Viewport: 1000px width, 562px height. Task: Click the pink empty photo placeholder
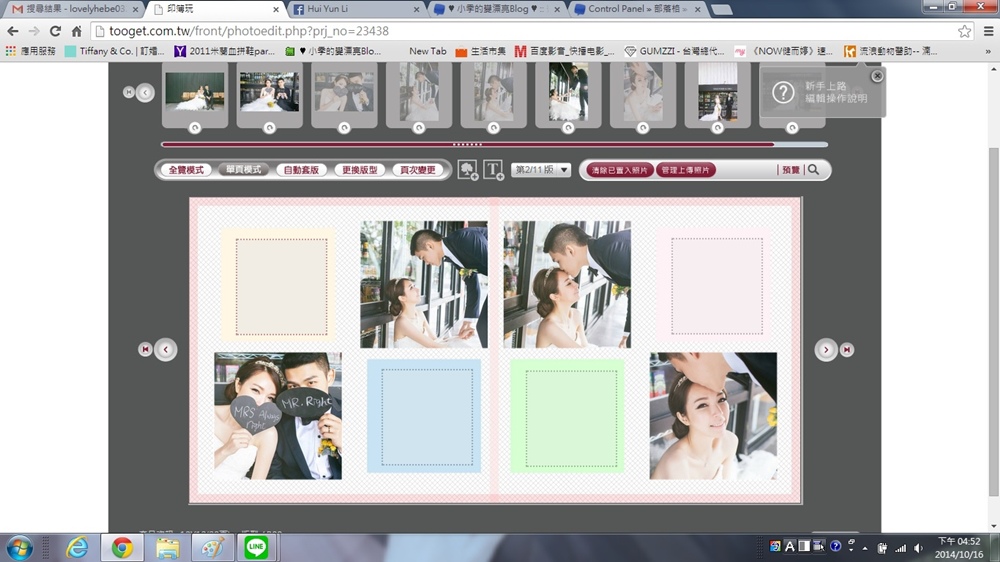tap(716, 285)
